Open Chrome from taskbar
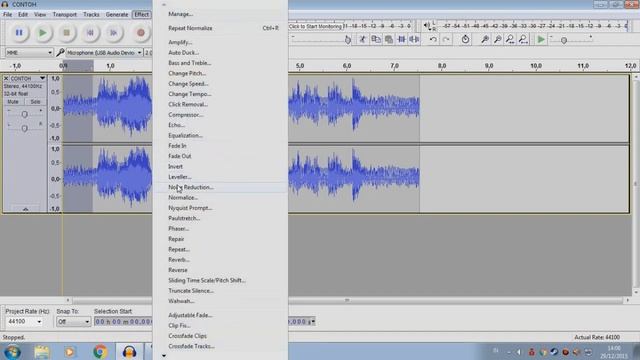Image resolution: width=640 pixels, height=360 pixels. click(x=100, y=352)
